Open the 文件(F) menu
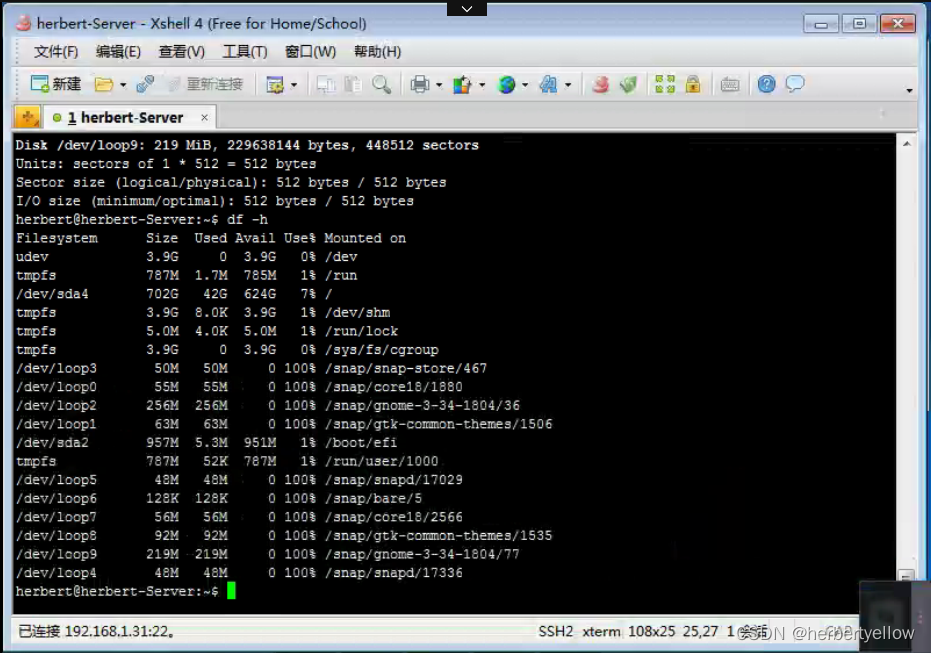The image size is (931, 653). [56, 52]
